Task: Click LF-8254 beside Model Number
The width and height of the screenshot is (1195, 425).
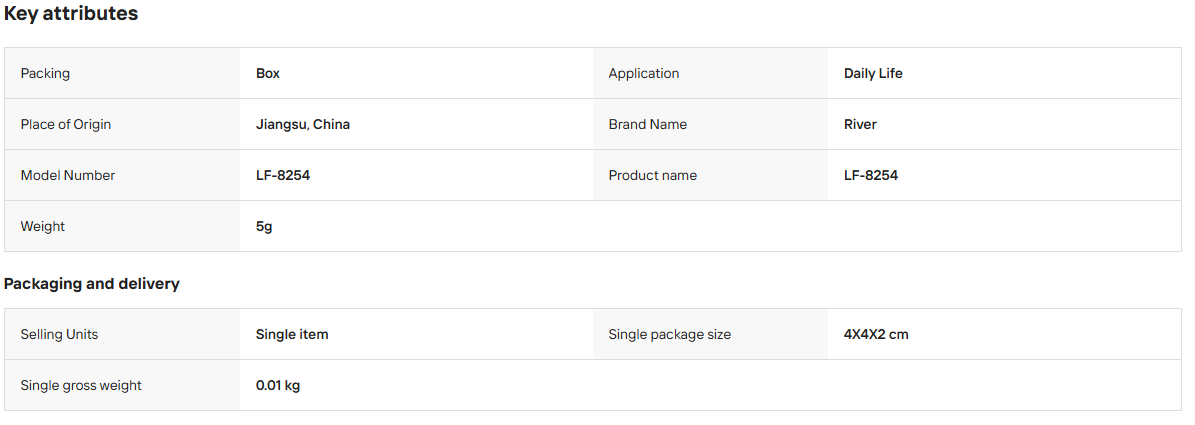Action: (283, 175)
